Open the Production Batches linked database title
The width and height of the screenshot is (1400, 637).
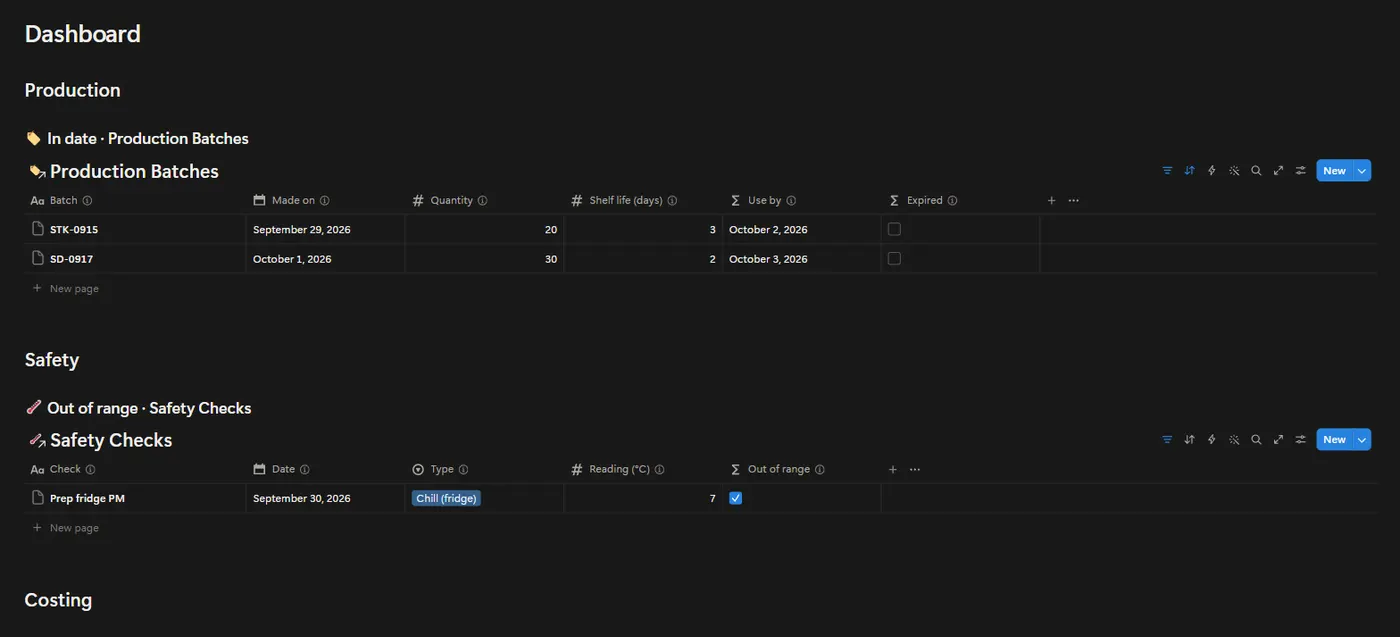point(134,171)
